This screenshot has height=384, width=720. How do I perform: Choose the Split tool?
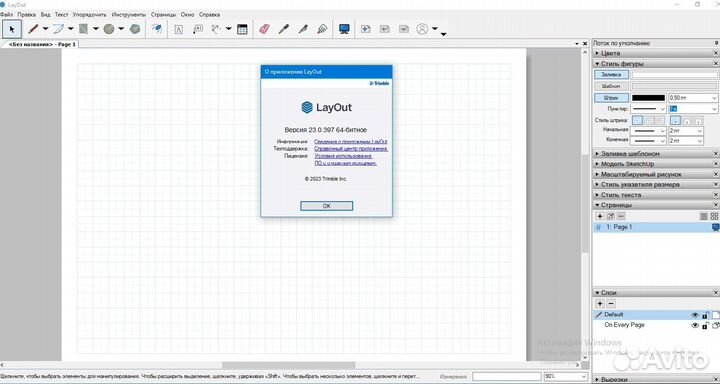pos(303,29)
